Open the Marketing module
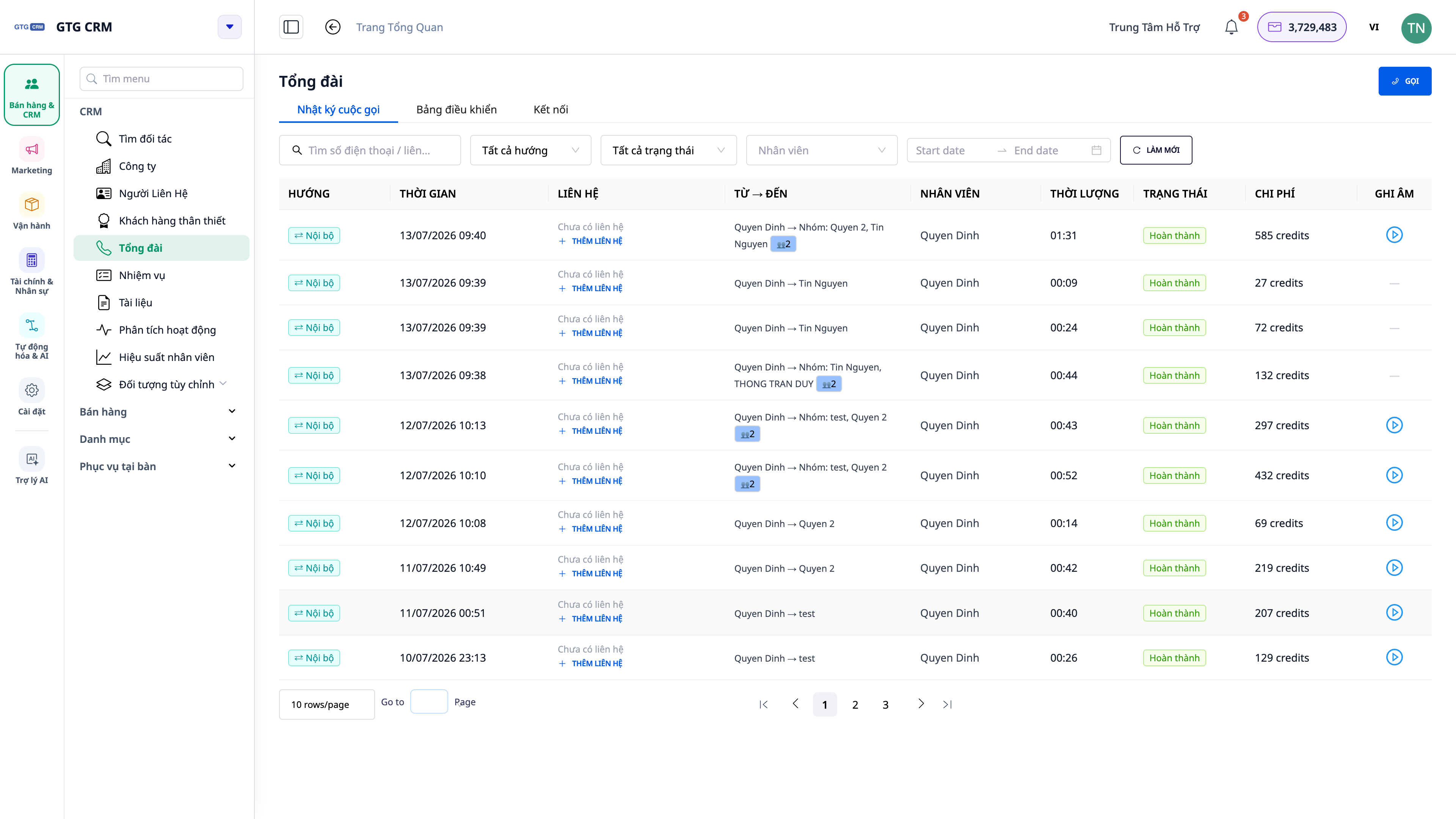Image resolution: width=1456 pixels, height=819 pixels. [x=31, y=156]
